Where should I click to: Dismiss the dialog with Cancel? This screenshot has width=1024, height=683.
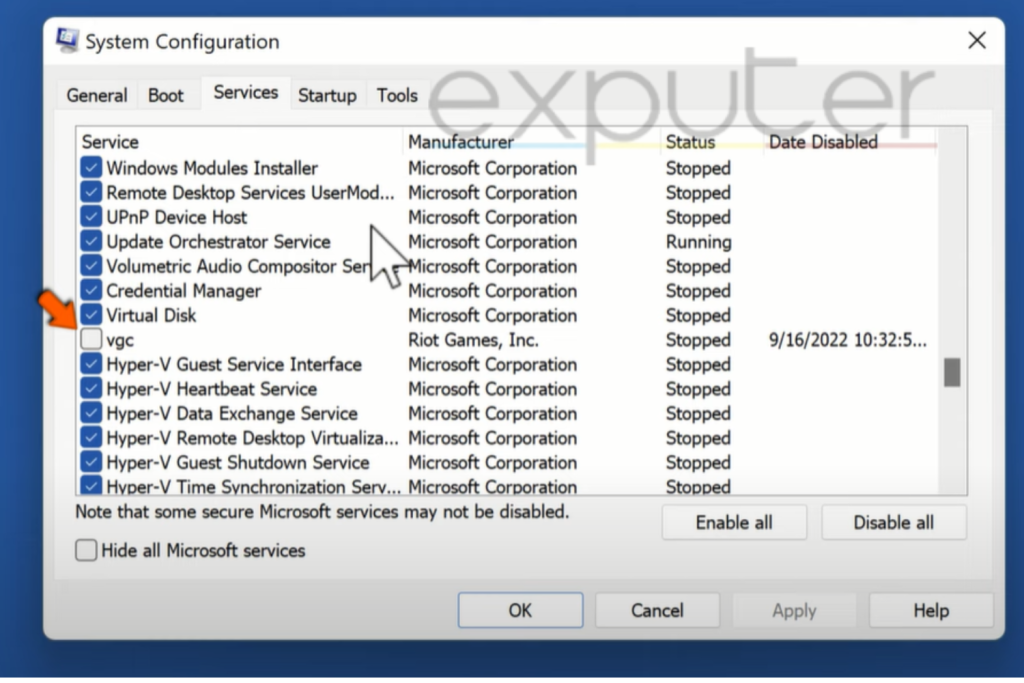tap(657, 610)
